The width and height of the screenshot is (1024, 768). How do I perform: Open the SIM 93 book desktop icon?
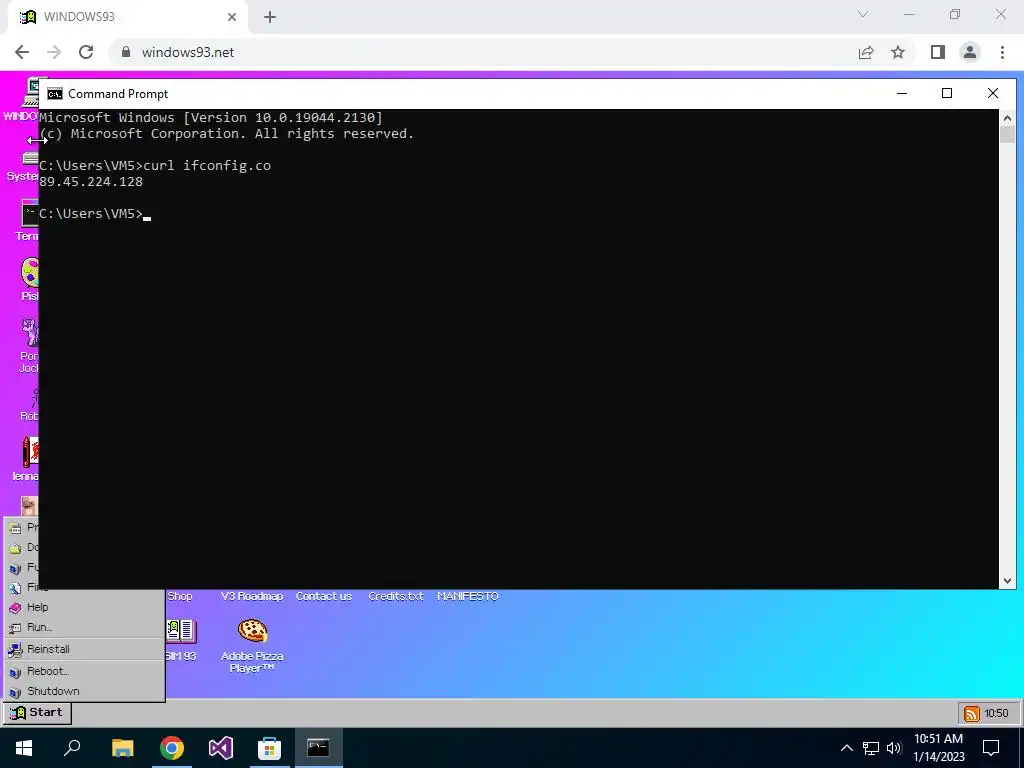click(180, 639)
